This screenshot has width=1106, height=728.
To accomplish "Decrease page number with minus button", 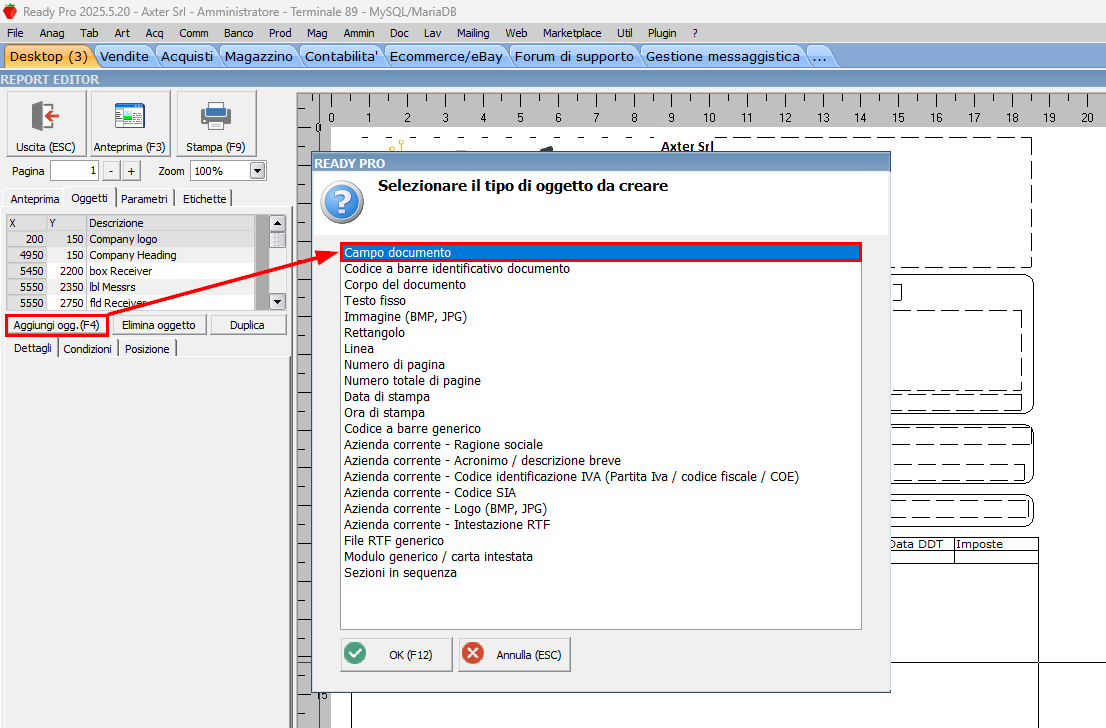I will click(x=111, y=171).
